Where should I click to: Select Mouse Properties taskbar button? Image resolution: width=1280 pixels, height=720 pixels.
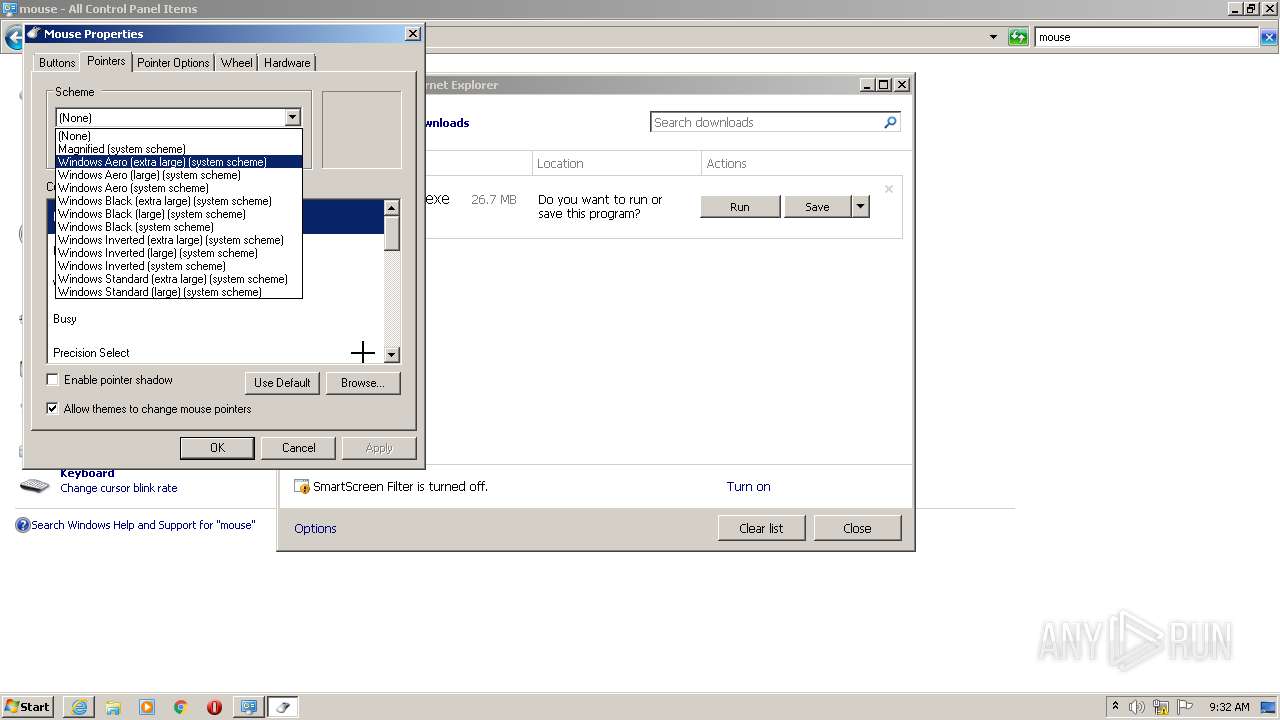pyautogui.click(x=282, y=707)
